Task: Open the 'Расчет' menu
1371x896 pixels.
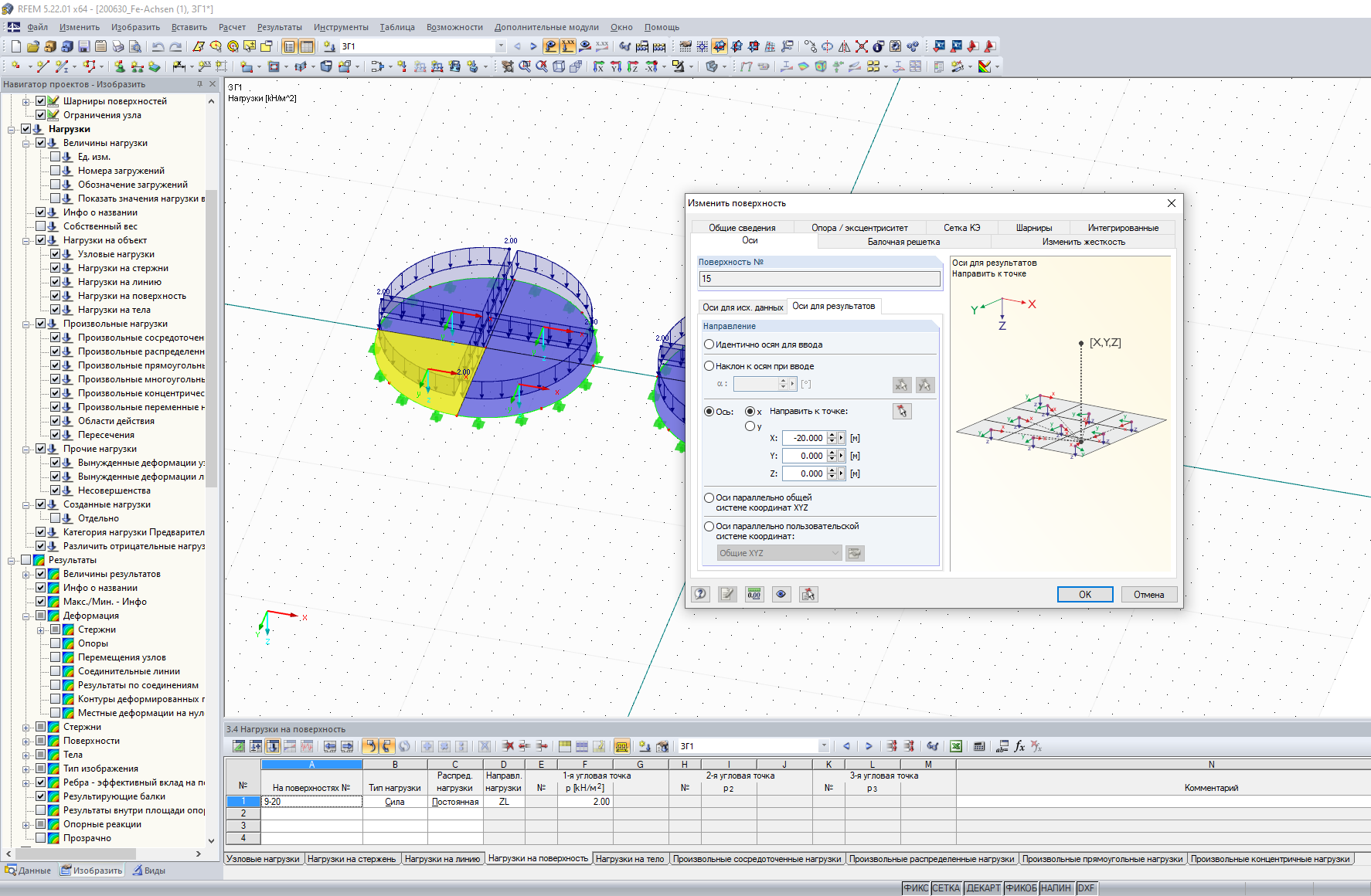Action: [x=232, y=27]
